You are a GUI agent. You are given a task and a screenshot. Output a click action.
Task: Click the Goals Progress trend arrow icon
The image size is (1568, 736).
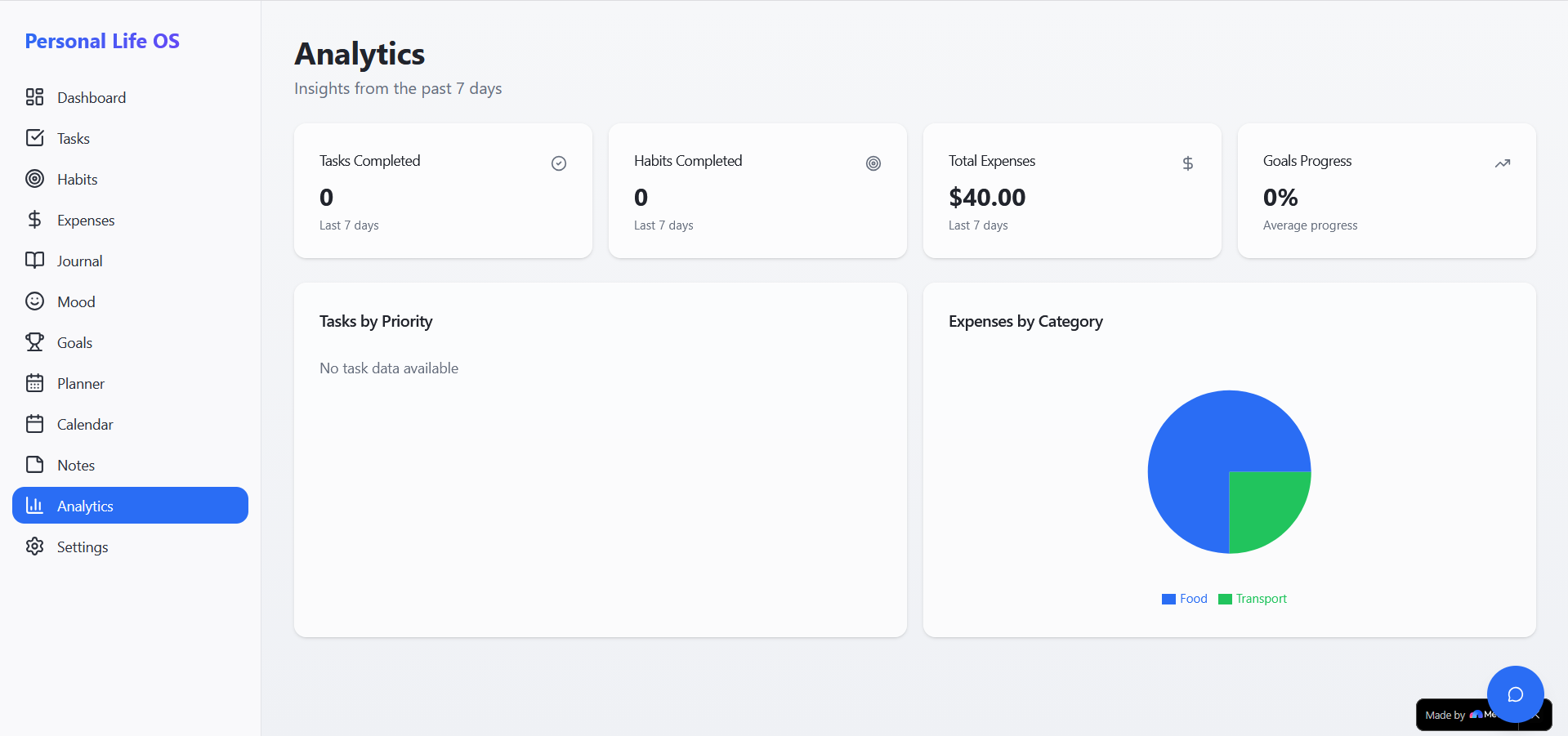click(x=1502, y=163)
